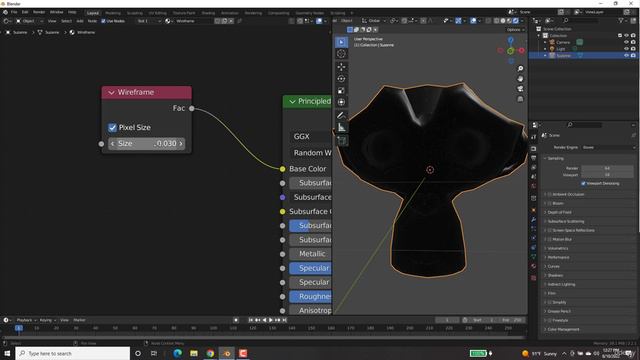Select the Annotate pencil tool

[x=342, y=116]
